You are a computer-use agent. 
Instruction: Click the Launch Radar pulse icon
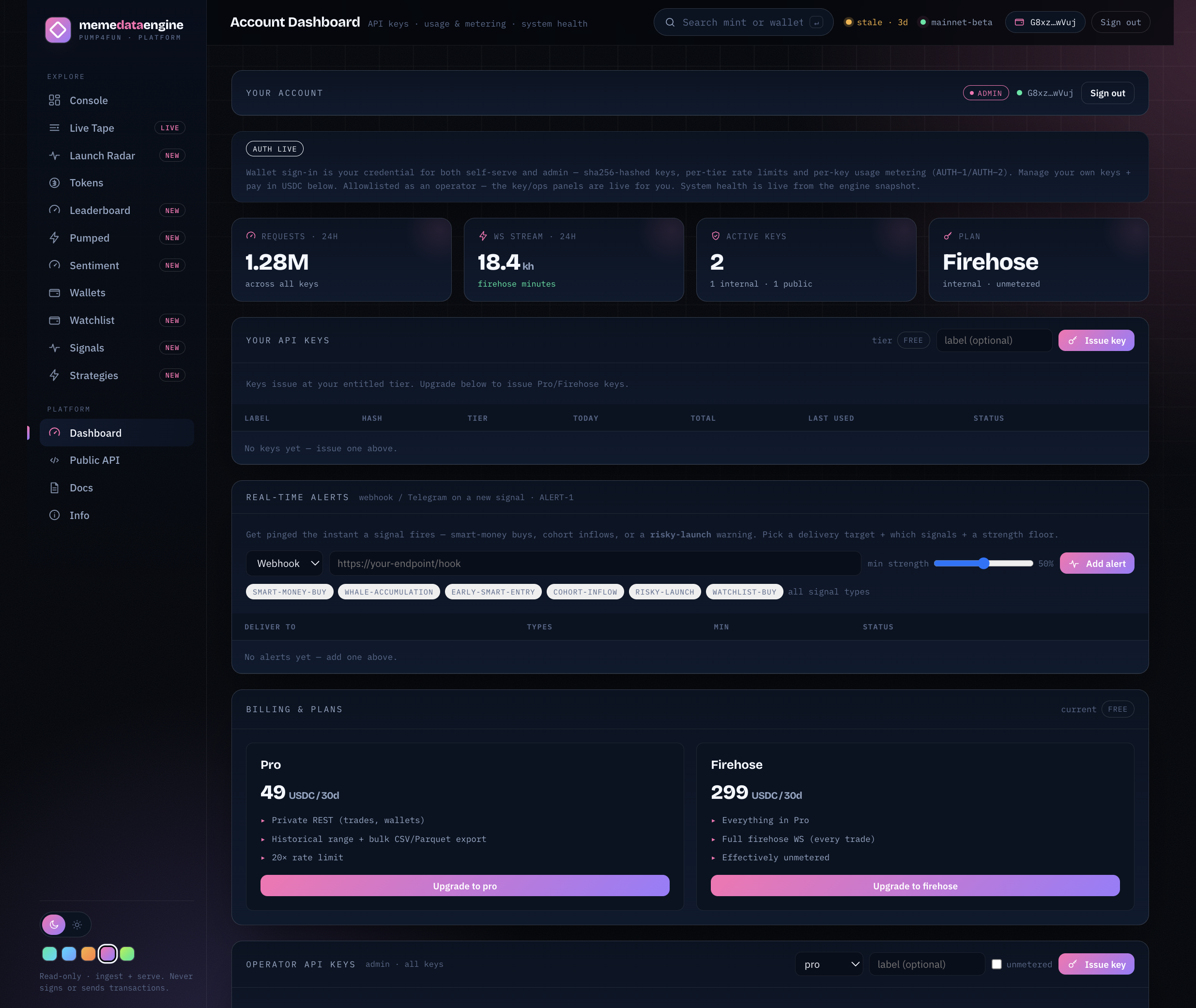(x=54, y=155)
